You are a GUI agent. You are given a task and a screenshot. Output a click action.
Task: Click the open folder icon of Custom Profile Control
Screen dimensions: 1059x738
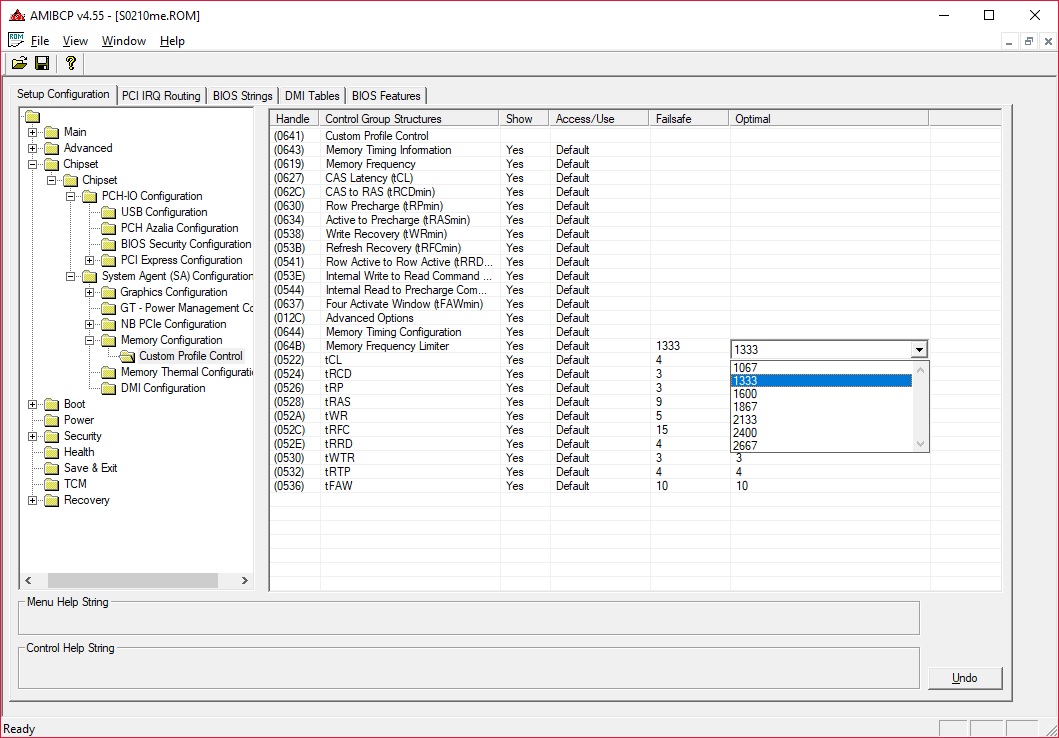click(x=127, y=357)
